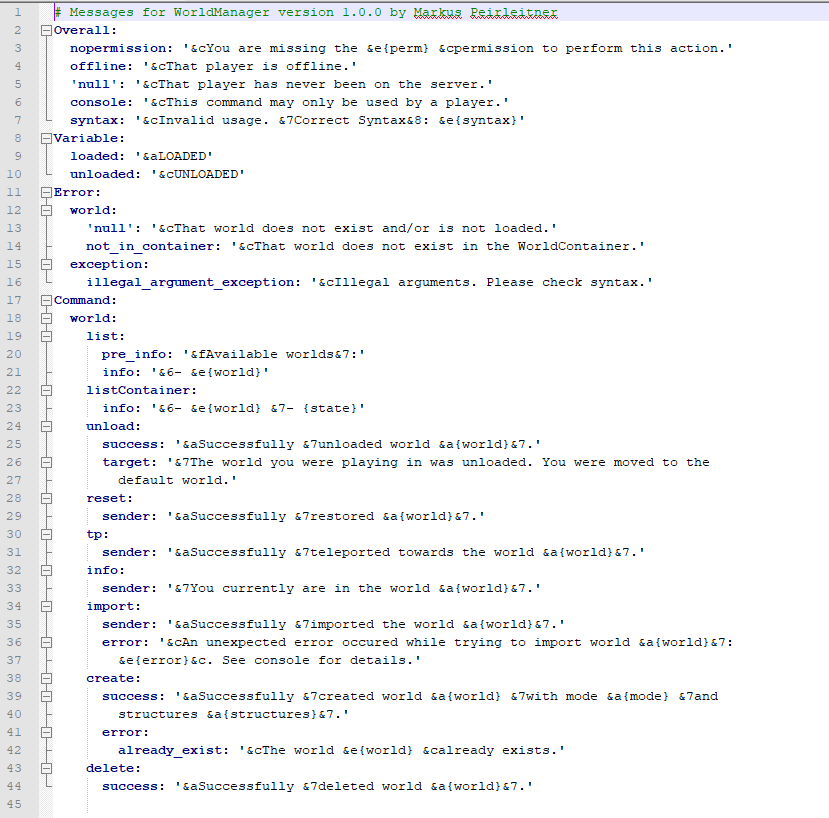Place cursor on 'nopermission:' key
The width and height of the screenshot is (829, 818).
(122, 48)
